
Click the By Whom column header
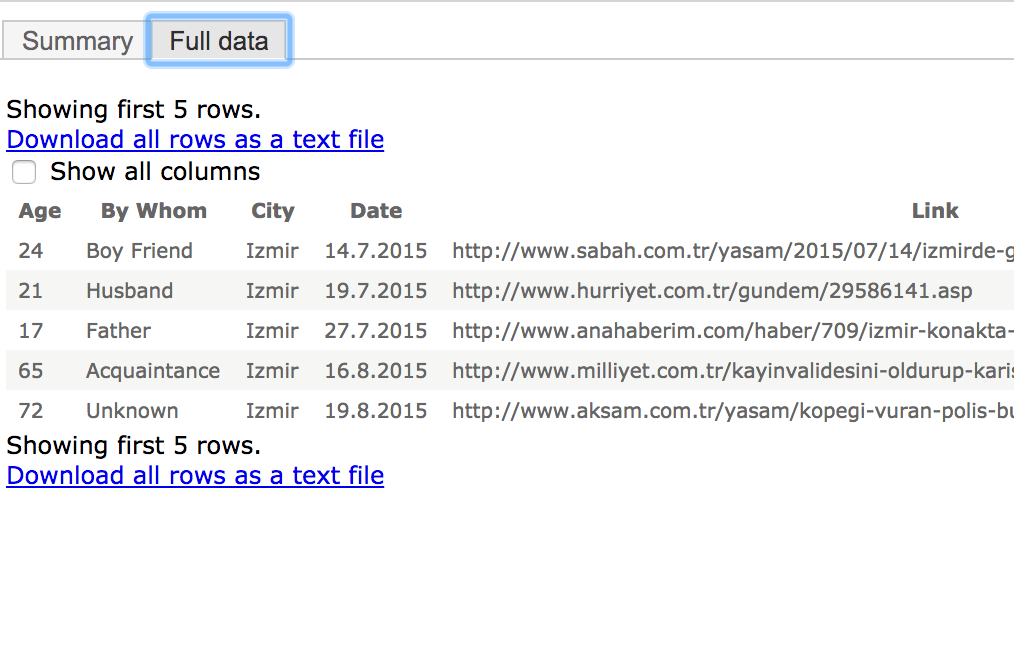click(154, 211)
